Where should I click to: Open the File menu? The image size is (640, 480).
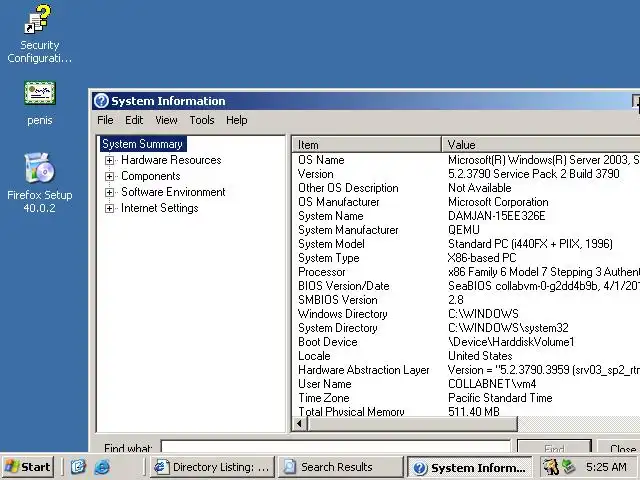(x=105, y=120)
